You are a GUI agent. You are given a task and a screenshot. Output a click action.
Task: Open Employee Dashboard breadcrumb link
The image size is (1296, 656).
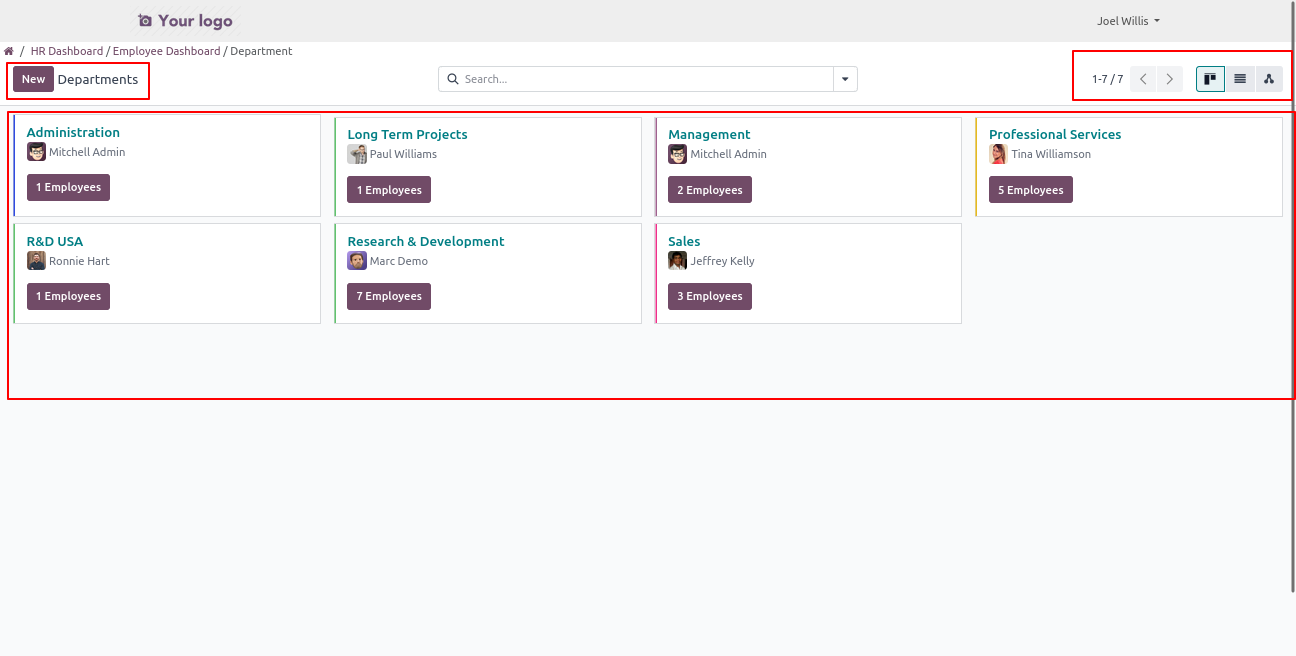(166, 51)
